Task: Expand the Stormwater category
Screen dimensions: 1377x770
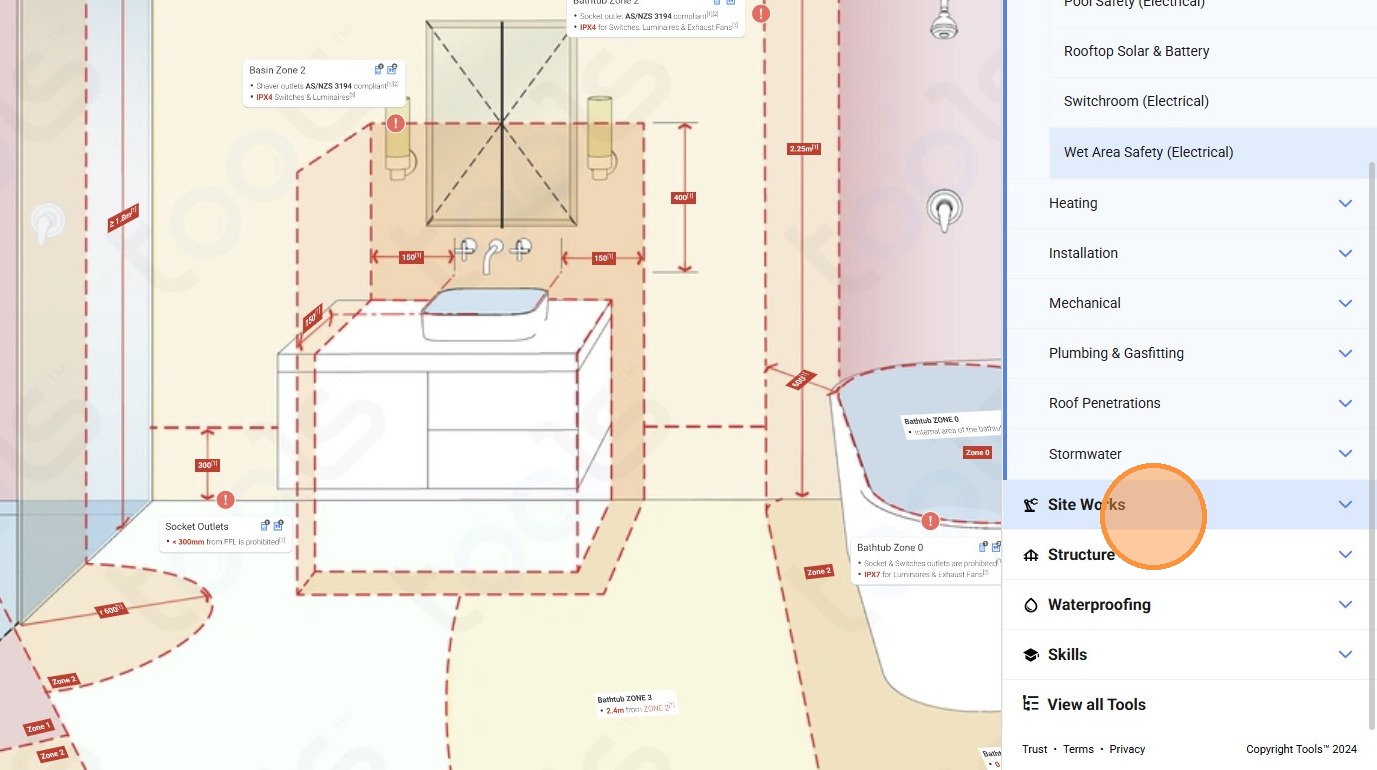Action: 1190,454
